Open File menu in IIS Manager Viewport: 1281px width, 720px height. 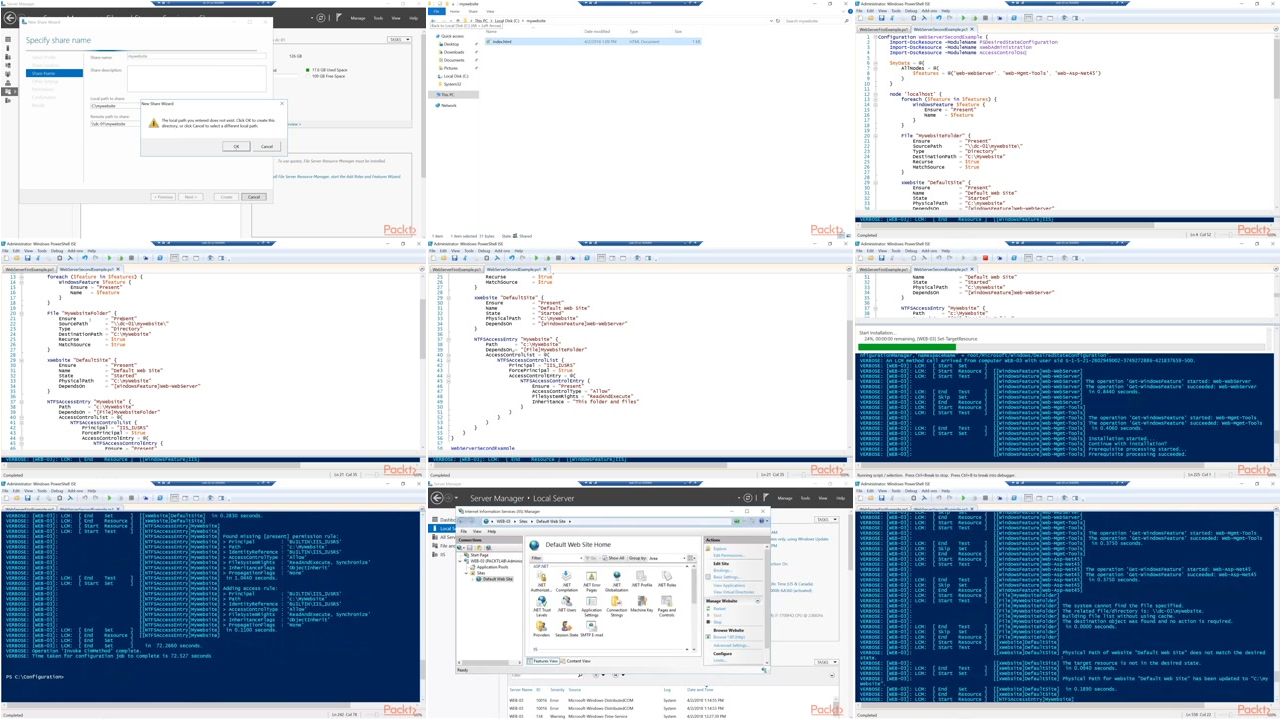463,531
